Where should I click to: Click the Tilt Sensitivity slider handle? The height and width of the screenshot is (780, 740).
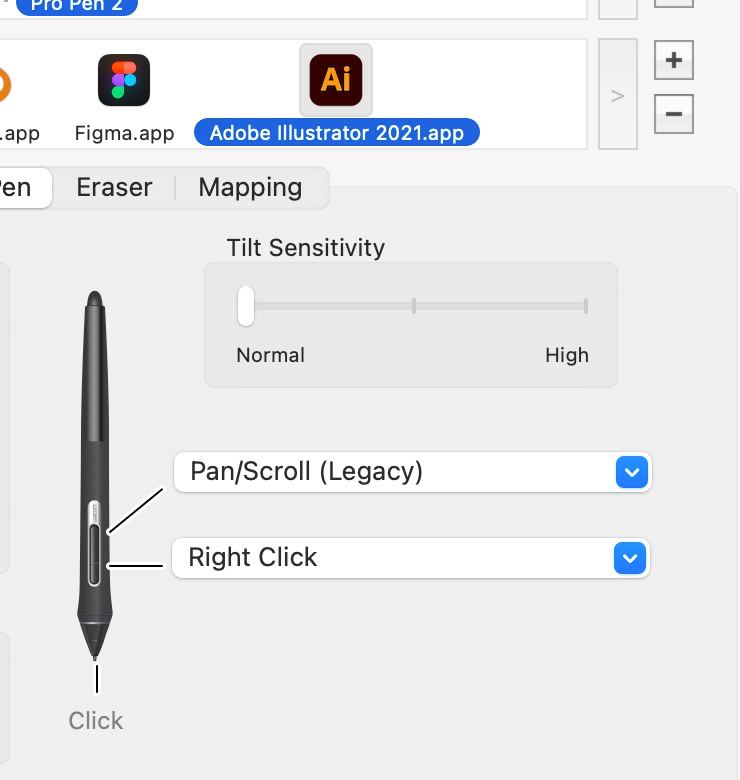point(246,306)
